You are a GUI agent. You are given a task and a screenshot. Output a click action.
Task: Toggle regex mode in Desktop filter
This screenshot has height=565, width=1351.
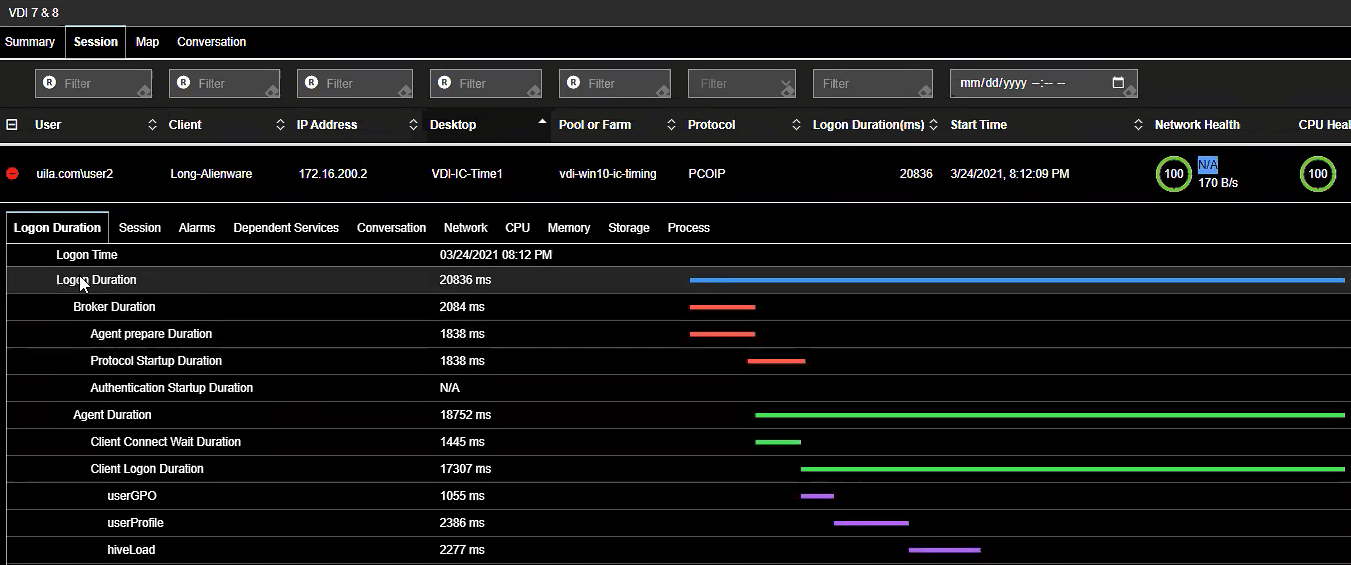tap(444, 83)
